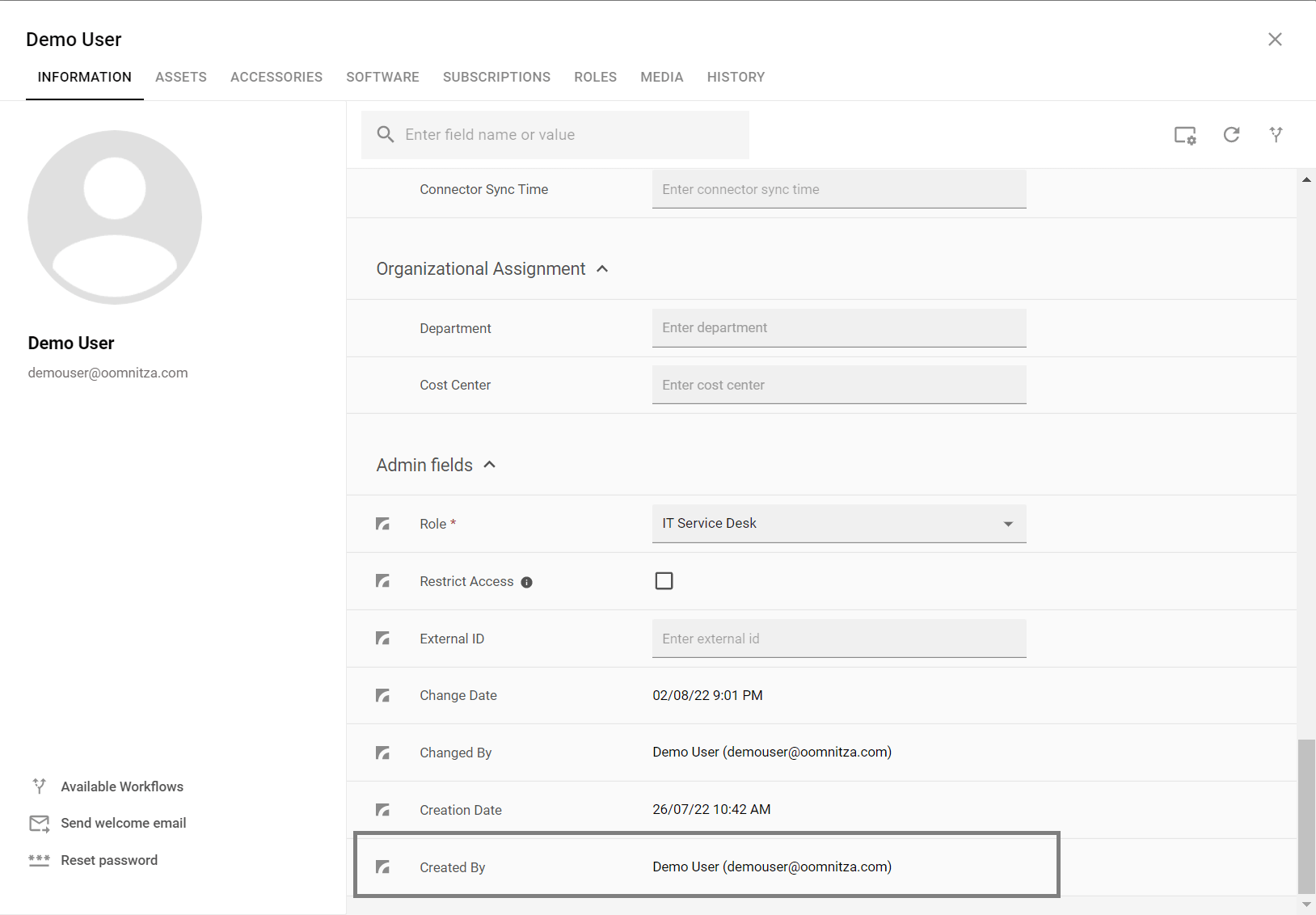
Task: Open the SUBSCRIPTIONS tab
Action: click(496, 77)
